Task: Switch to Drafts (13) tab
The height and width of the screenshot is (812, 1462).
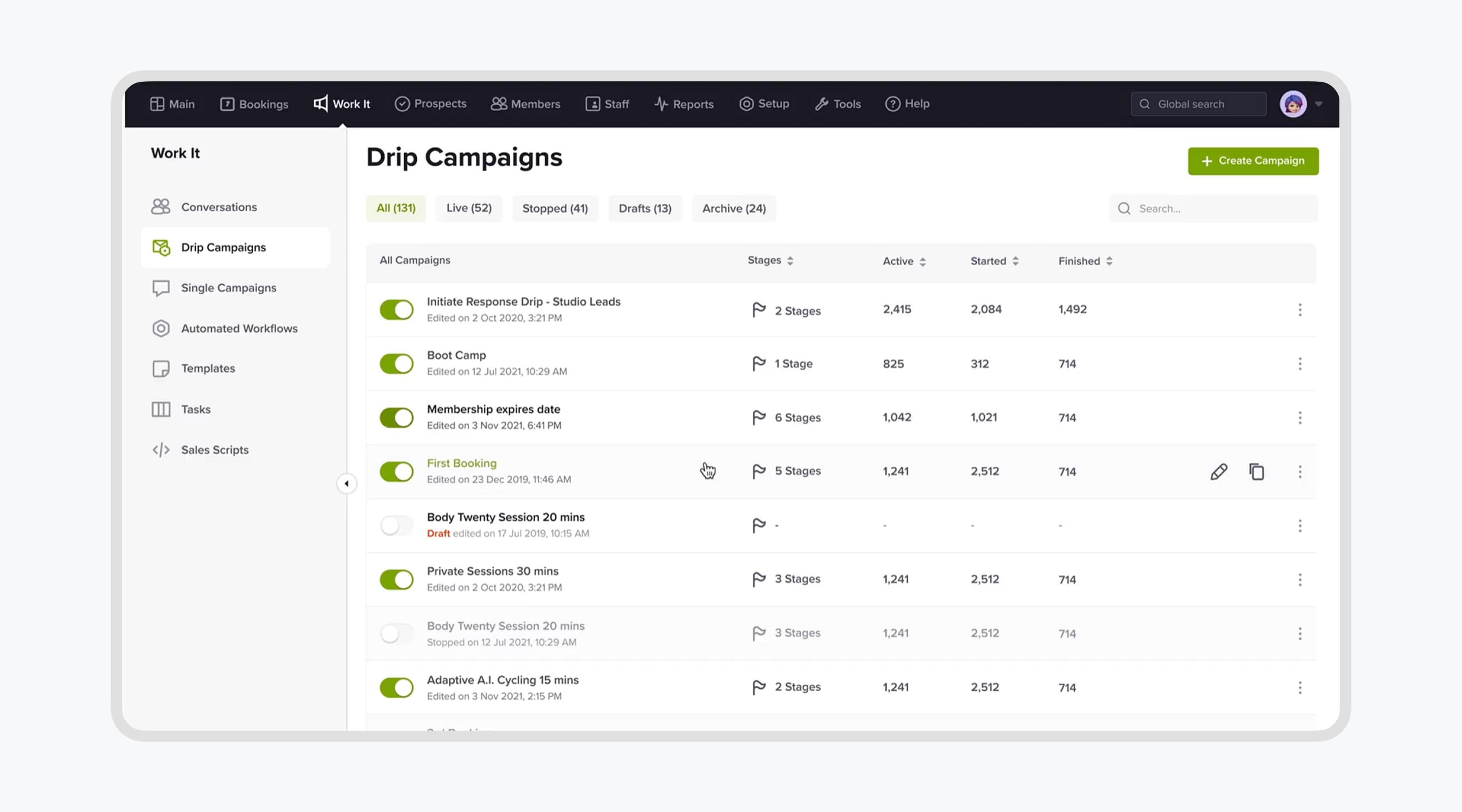Action: coord(645,208)
